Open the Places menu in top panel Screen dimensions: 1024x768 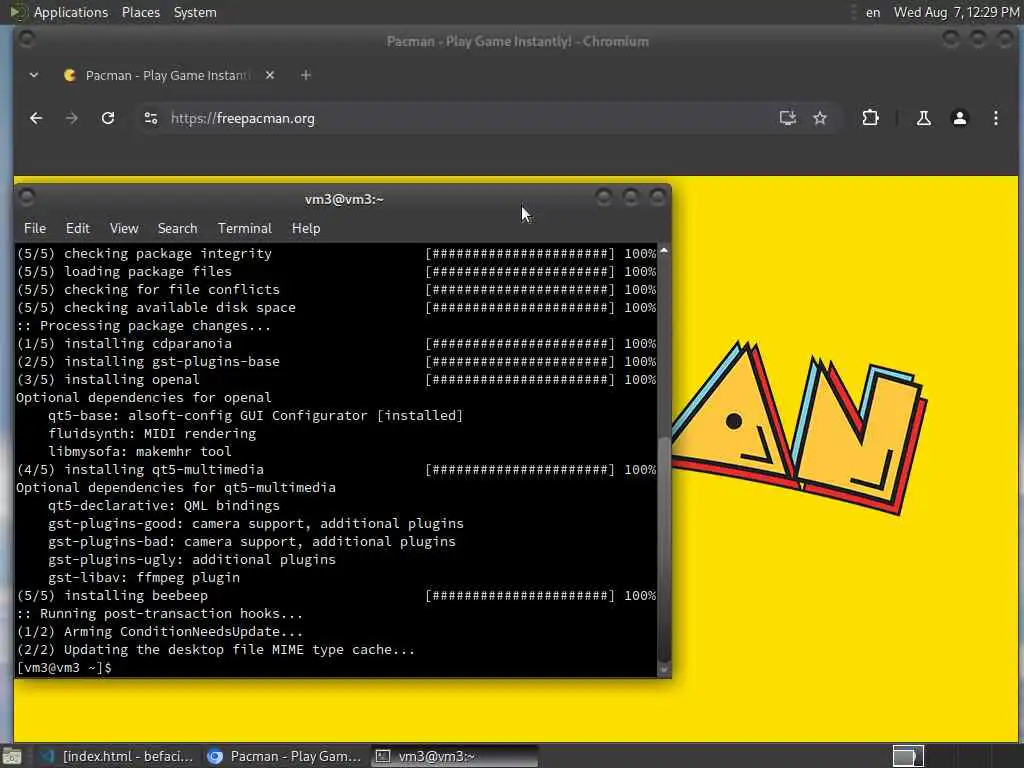(140, 12)
